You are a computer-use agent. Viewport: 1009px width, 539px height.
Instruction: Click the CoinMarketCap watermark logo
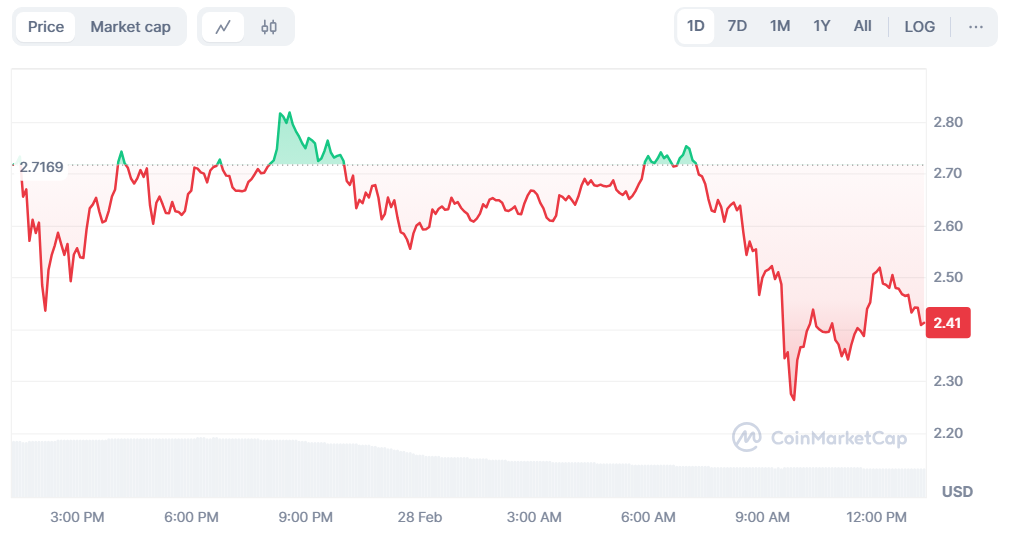point(819,437)
